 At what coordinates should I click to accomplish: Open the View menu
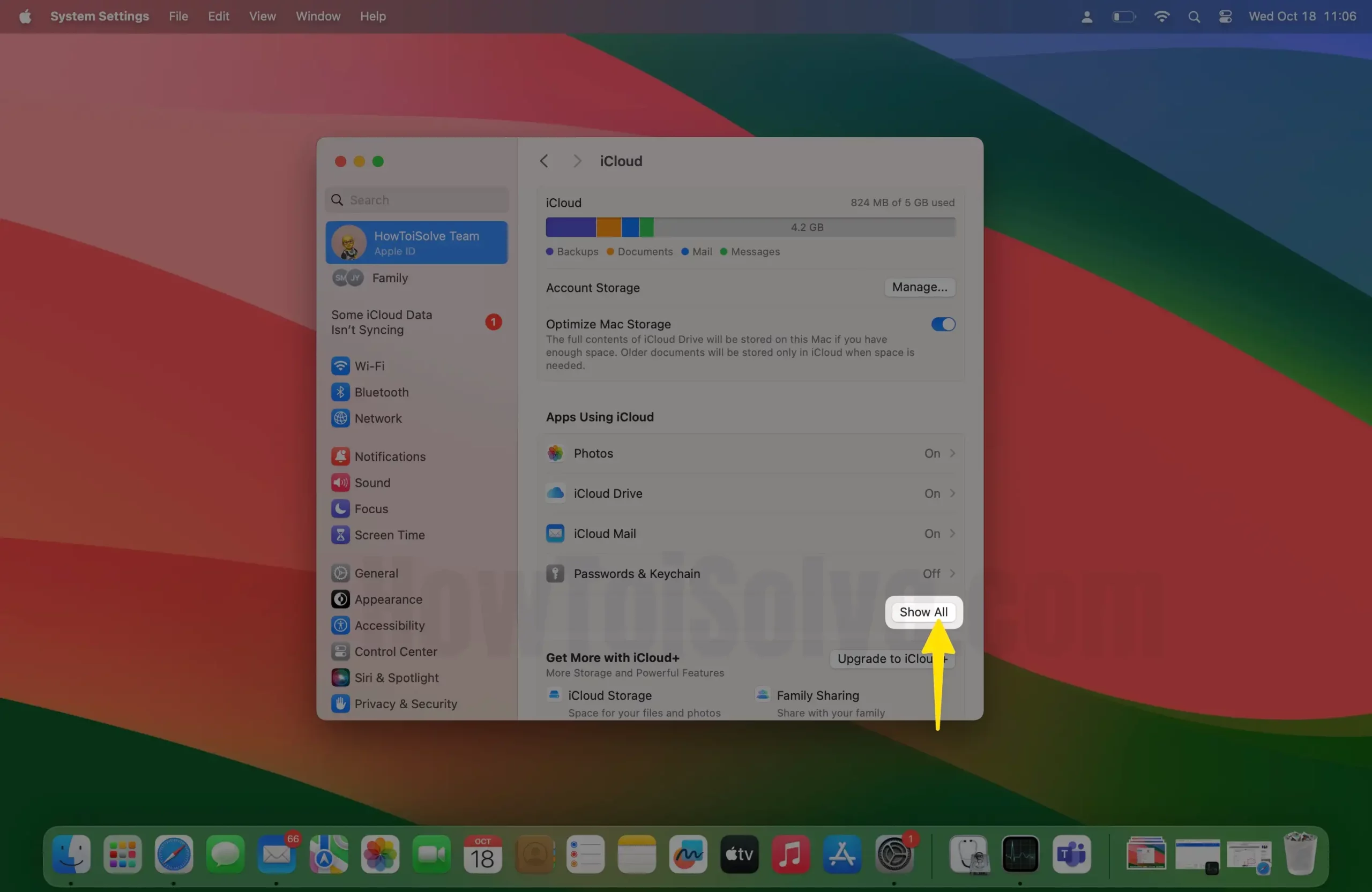click(x=262, y=16)
